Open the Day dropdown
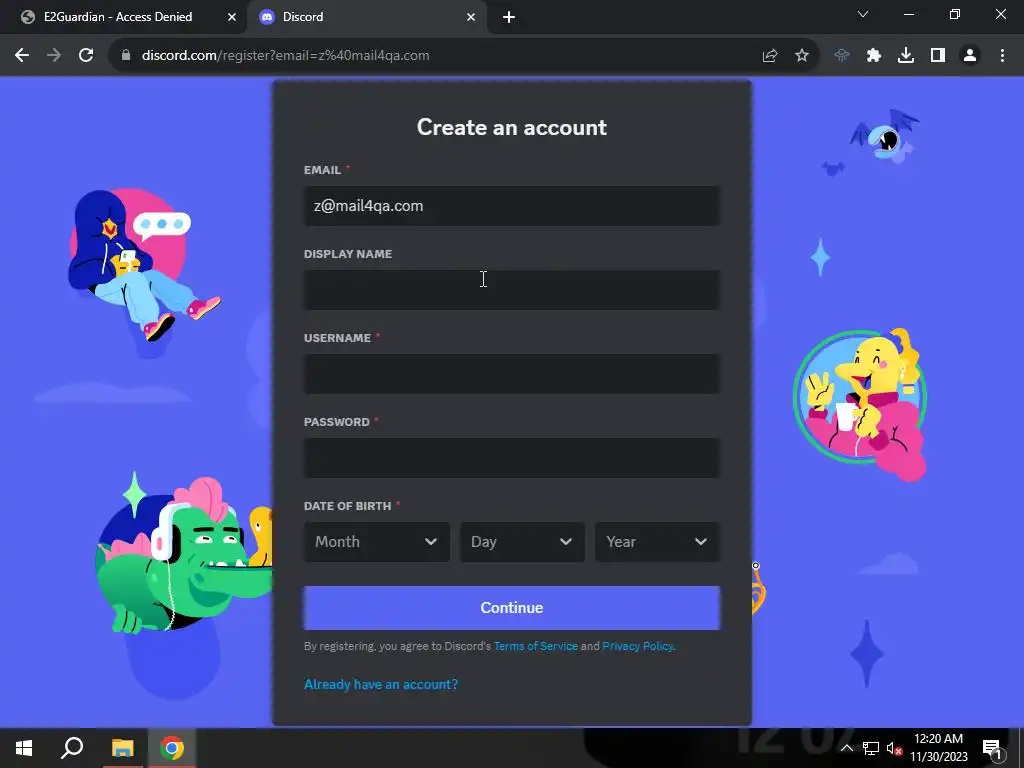Screen dimensions: 1024x768 click(522, 542)
